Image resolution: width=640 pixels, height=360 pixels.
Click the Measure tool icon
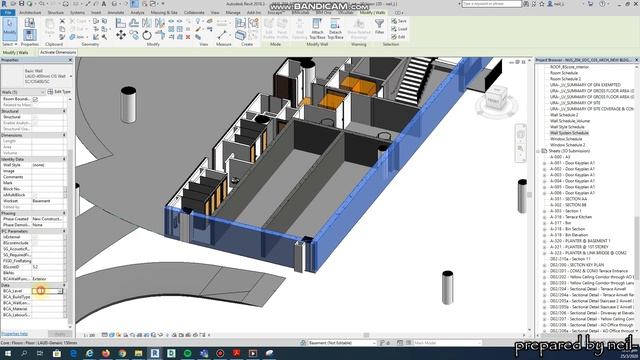[x=223, y=35]
